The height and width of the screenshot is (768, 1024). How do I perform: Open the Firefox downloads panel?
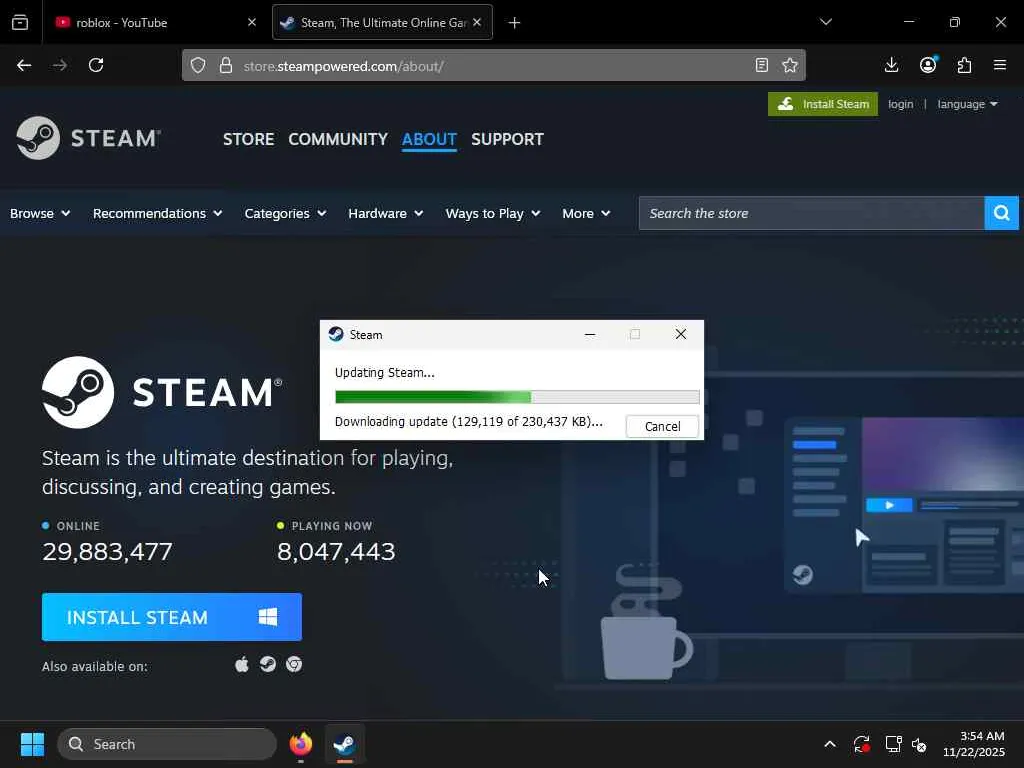point(891,65)
